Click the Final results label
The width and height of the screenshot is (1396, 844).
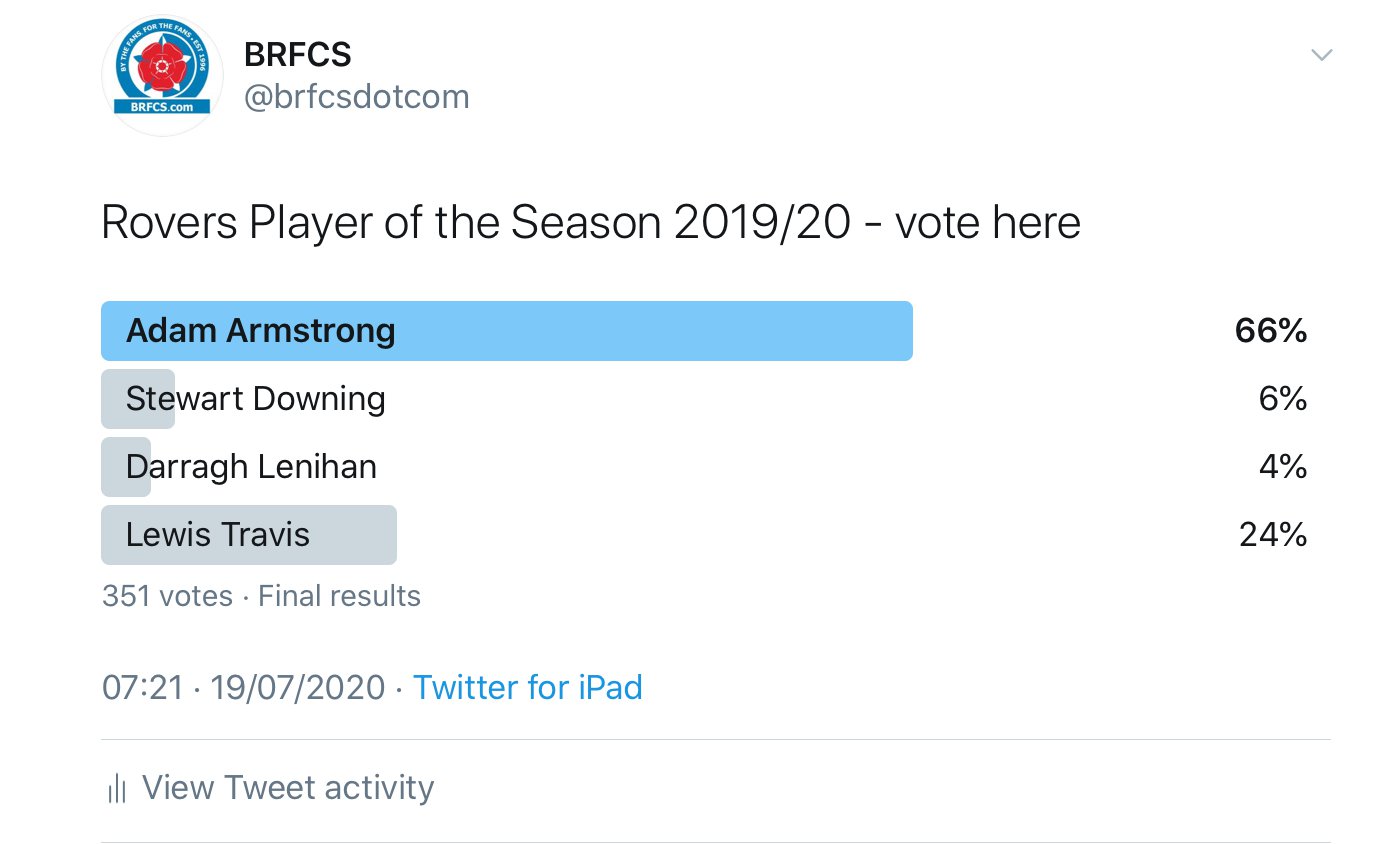339,596
